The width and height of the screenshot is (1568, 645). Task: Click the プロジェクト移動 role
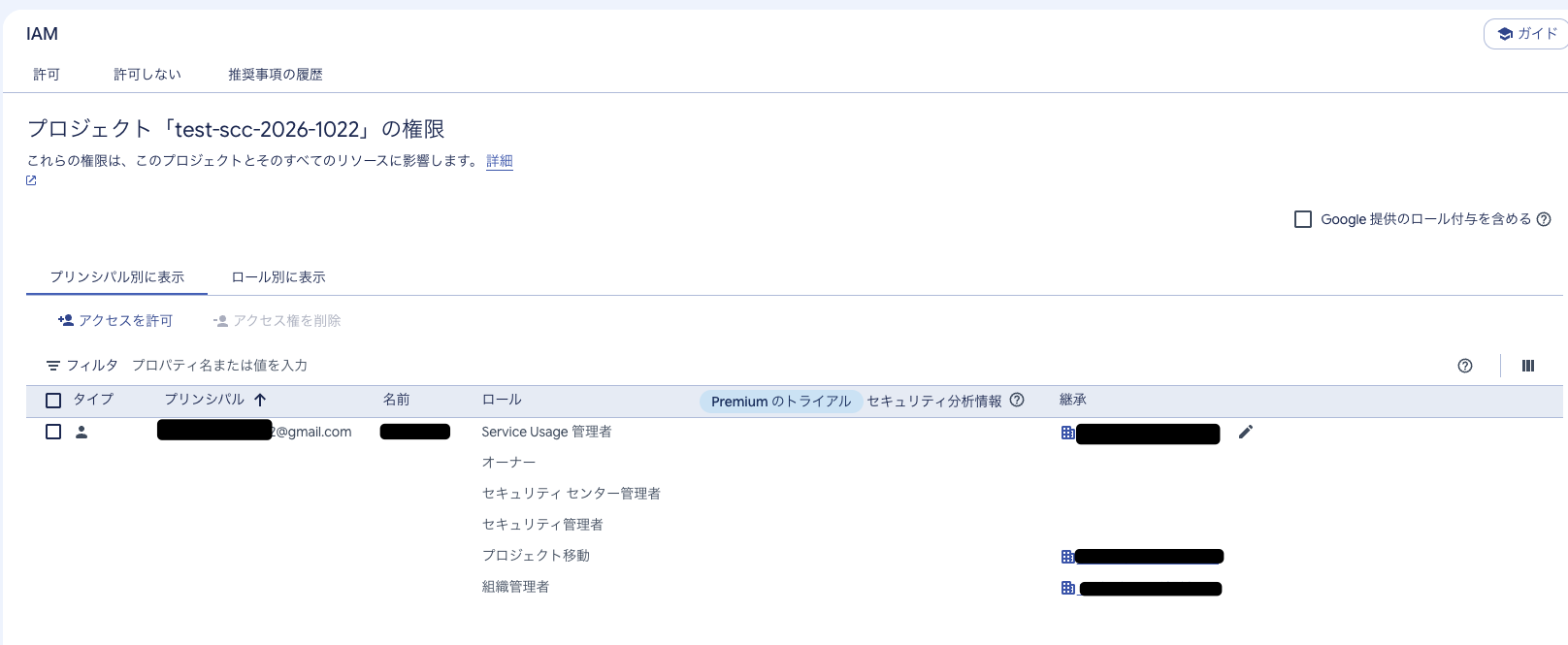point(536,556)
